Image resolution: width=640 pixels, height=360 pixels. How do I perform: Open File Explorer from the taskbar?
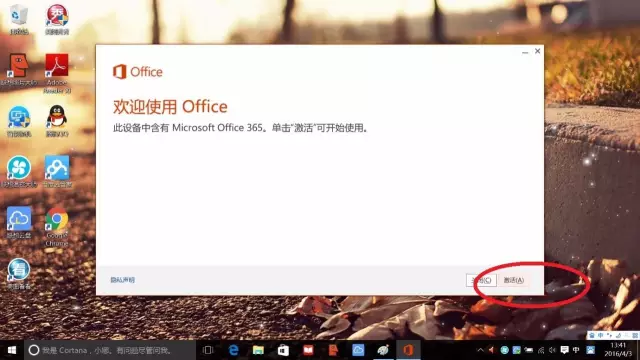pyautogui.click(x=258, y=350)
